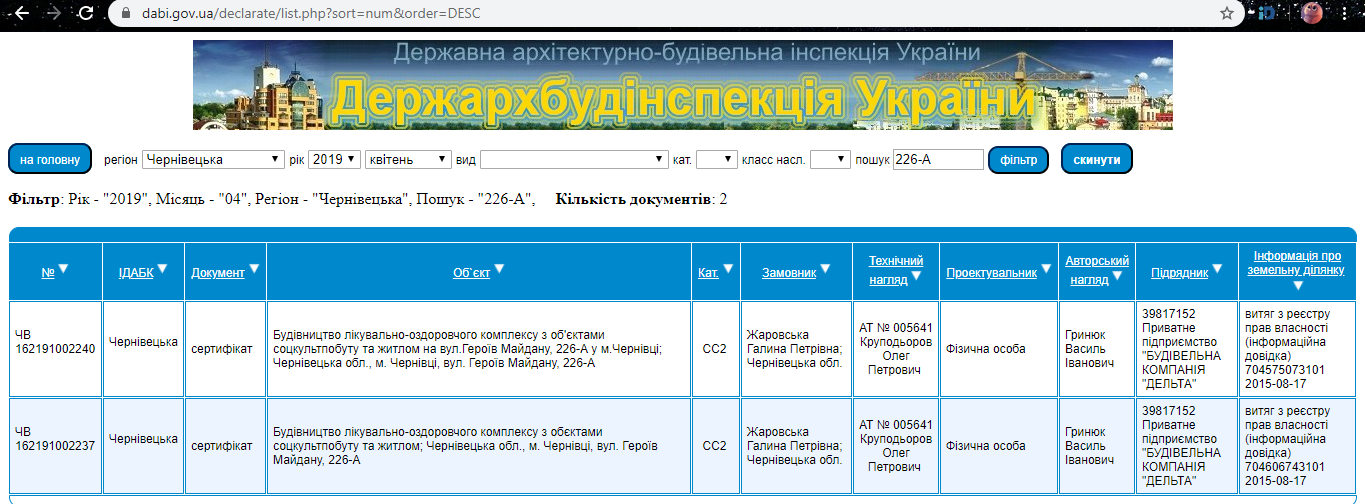The width and height of the screenshot is (1365, 504).
Task: Expand the вид document type dropdown
Action: 574,160
